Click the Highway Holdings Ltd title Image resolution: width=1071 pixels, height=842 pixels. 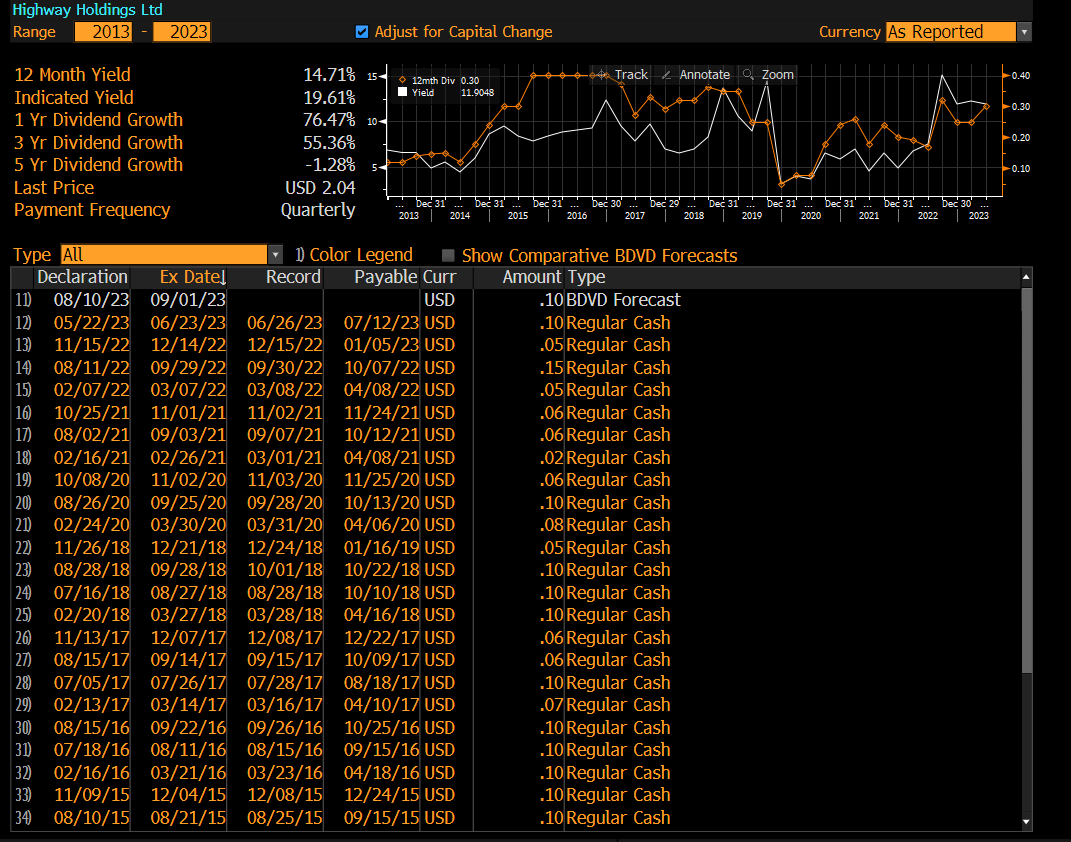87,10
